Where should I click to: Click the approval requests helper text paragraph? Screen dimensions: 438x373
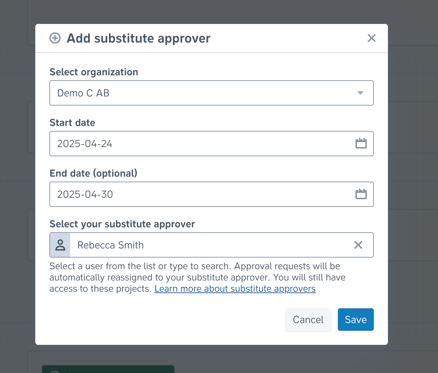pos(198,277)
